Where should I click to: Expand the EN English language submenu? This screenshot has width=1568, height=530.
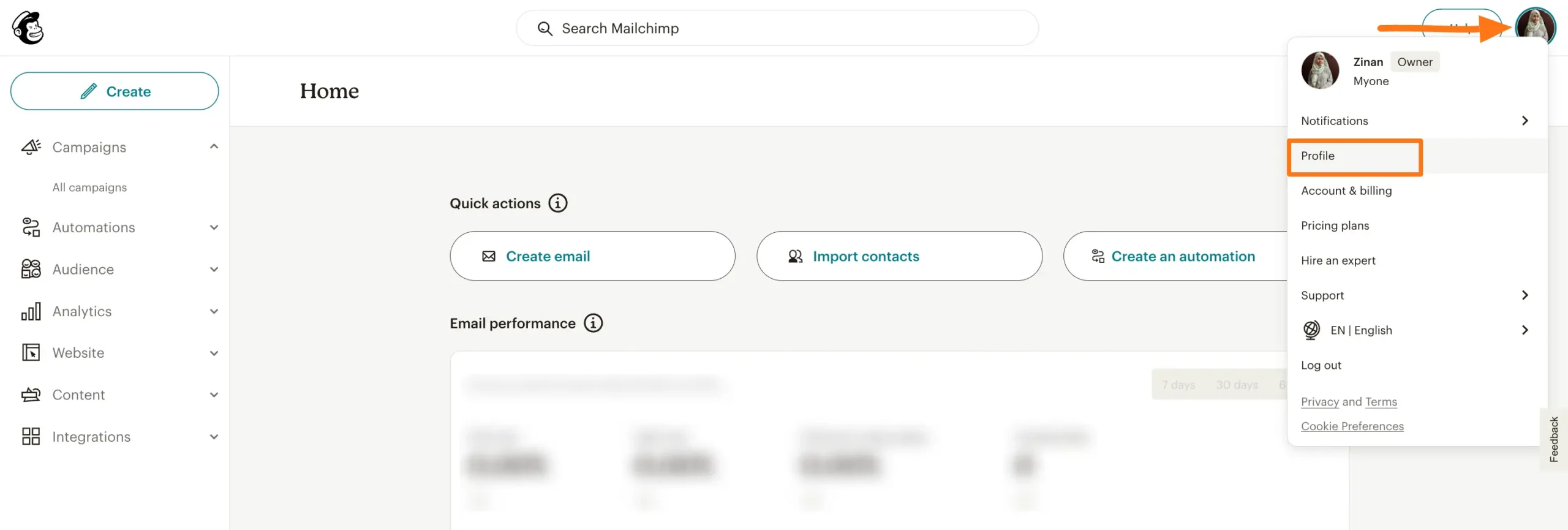coord(1525,330)
